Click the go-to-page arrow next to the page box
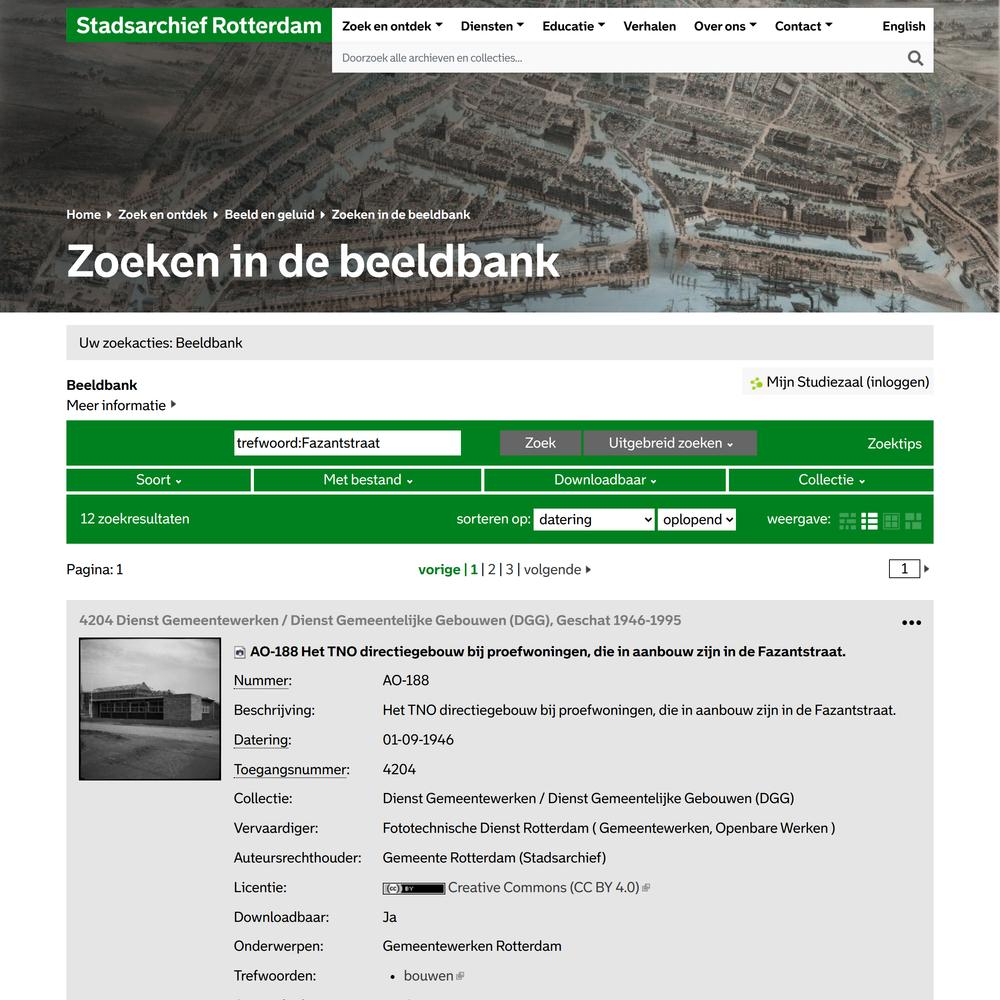 point(927,568)
